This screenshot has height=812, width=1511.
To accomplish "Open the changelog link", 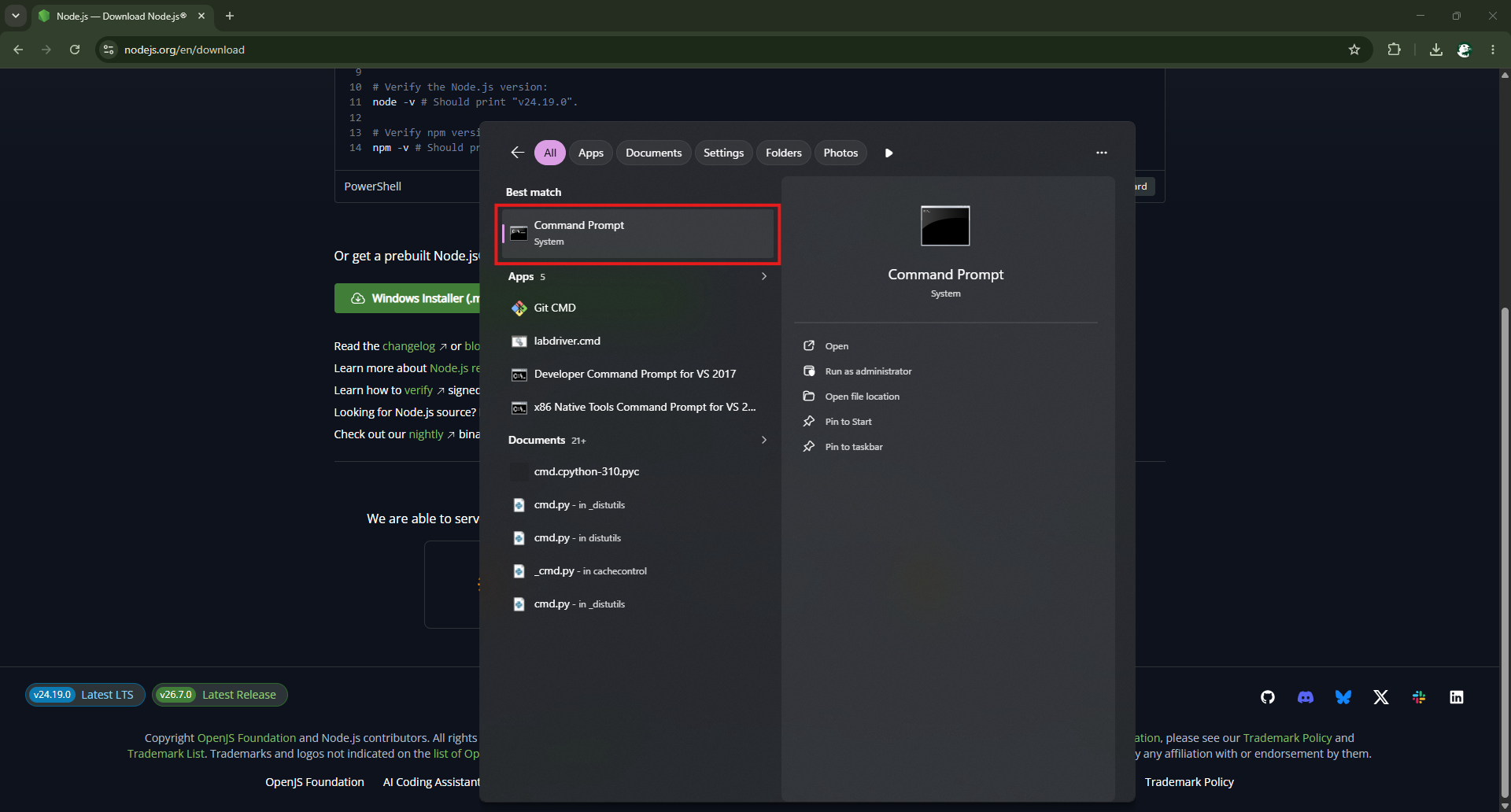I will 408,346.
